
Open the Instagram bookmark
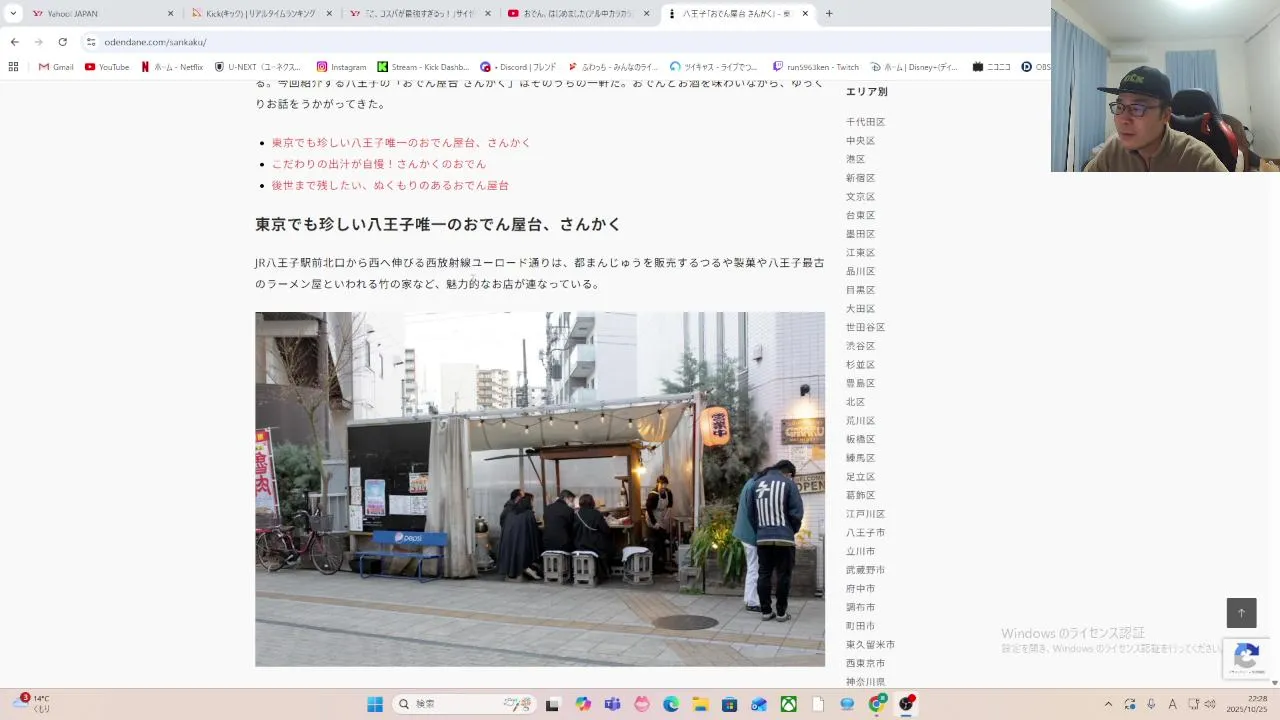click(341, 67)
